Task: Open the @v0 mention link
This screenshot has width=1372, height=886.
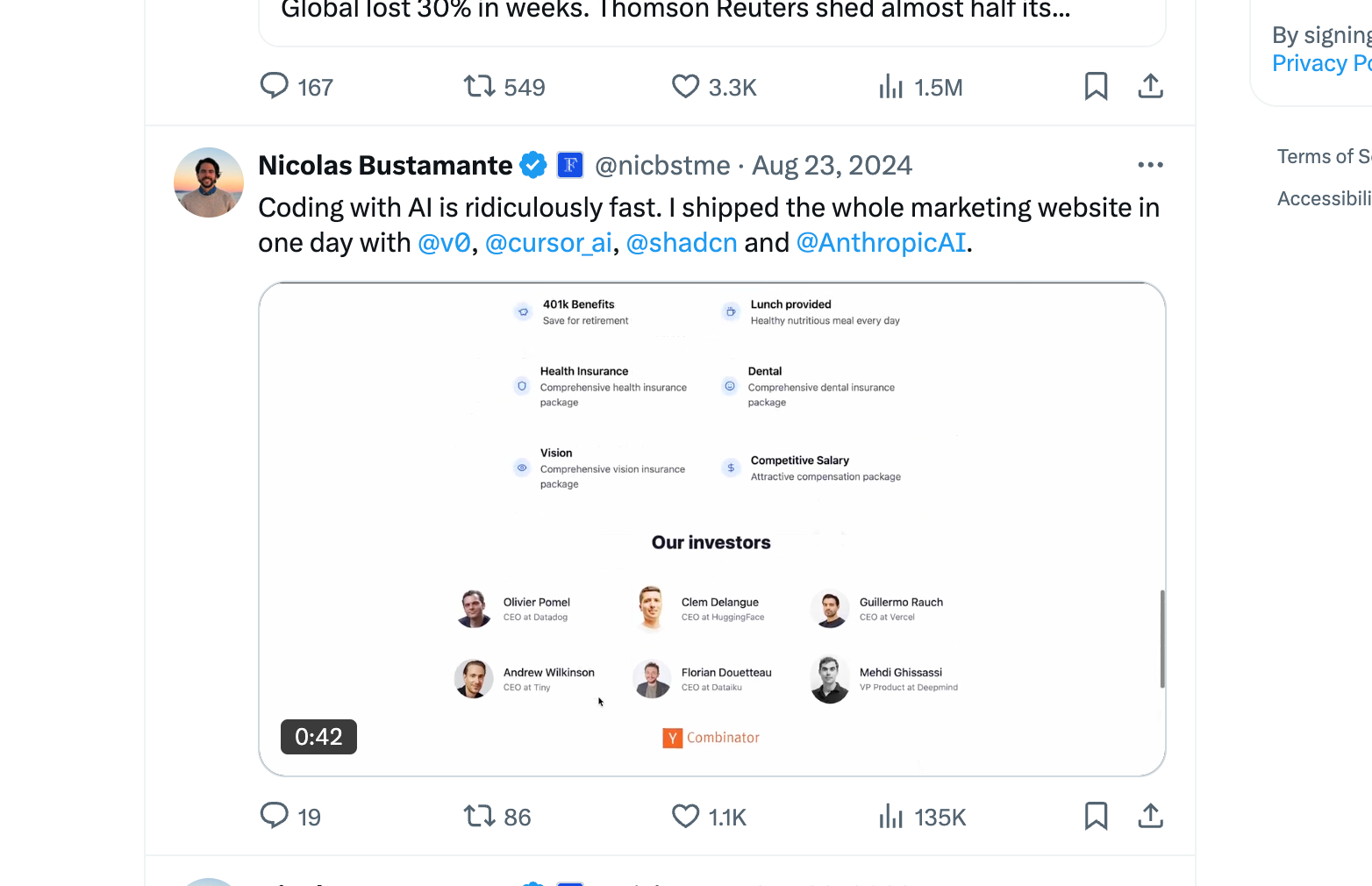Action: tap(445, 243)
